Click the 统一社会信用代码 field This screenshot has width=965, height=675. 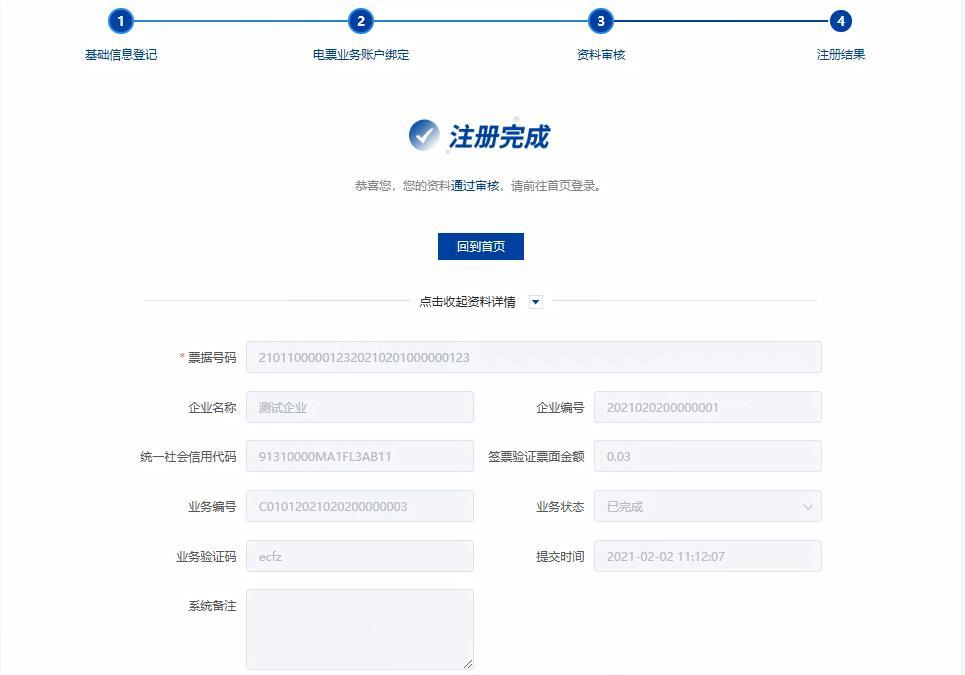[360, 456]
